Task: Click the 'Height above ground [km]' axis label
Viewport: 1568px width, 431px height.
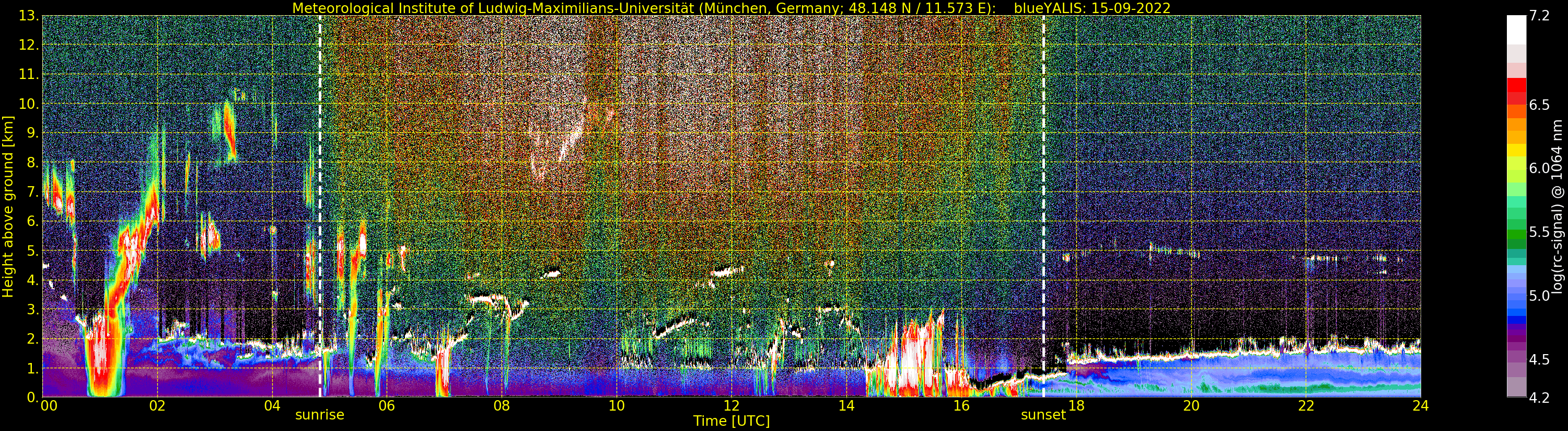Action: coord(8,207)
